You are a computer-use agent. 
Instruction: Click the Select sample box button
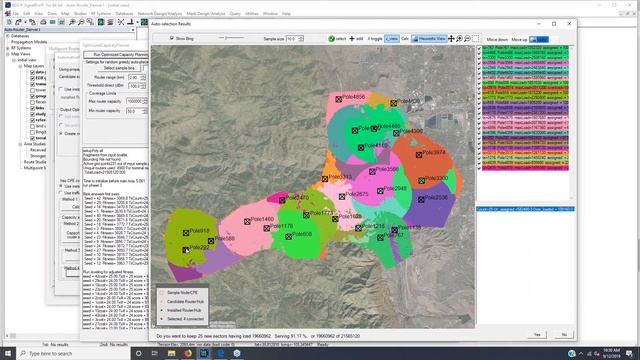tap(119, 68)
